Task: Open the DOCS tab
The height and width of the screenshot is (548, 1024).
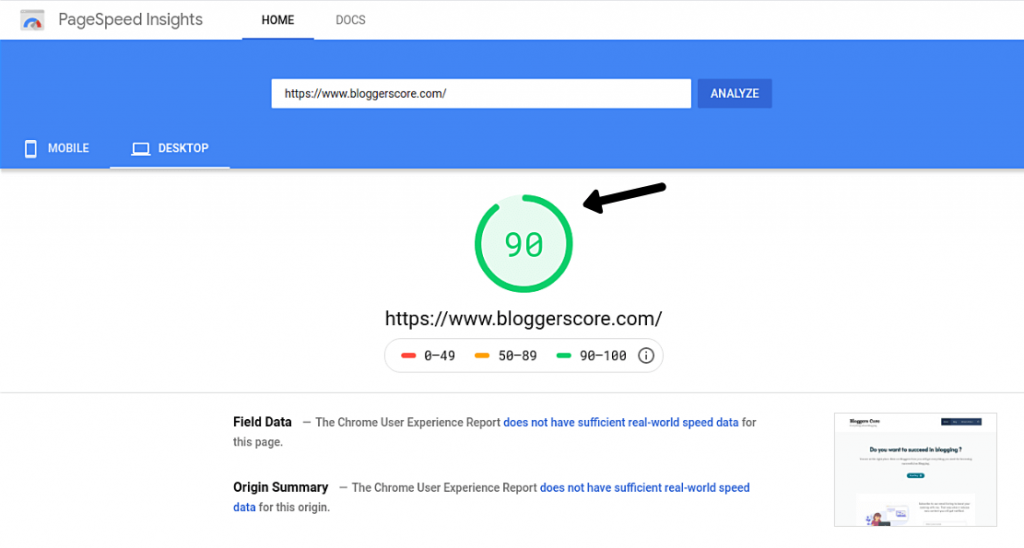Action: [x=350, y=20]
